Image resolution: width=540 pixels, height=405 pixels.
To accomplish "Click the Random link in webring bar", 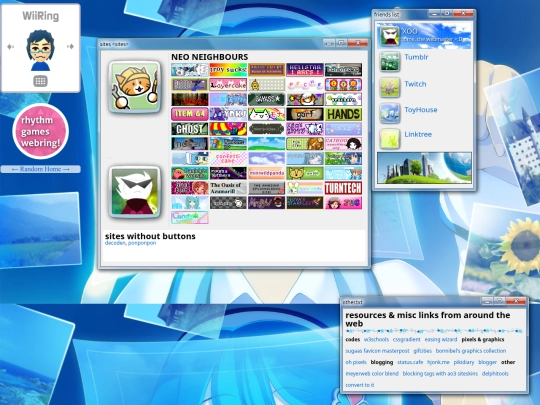I will [x=40, y=169].
